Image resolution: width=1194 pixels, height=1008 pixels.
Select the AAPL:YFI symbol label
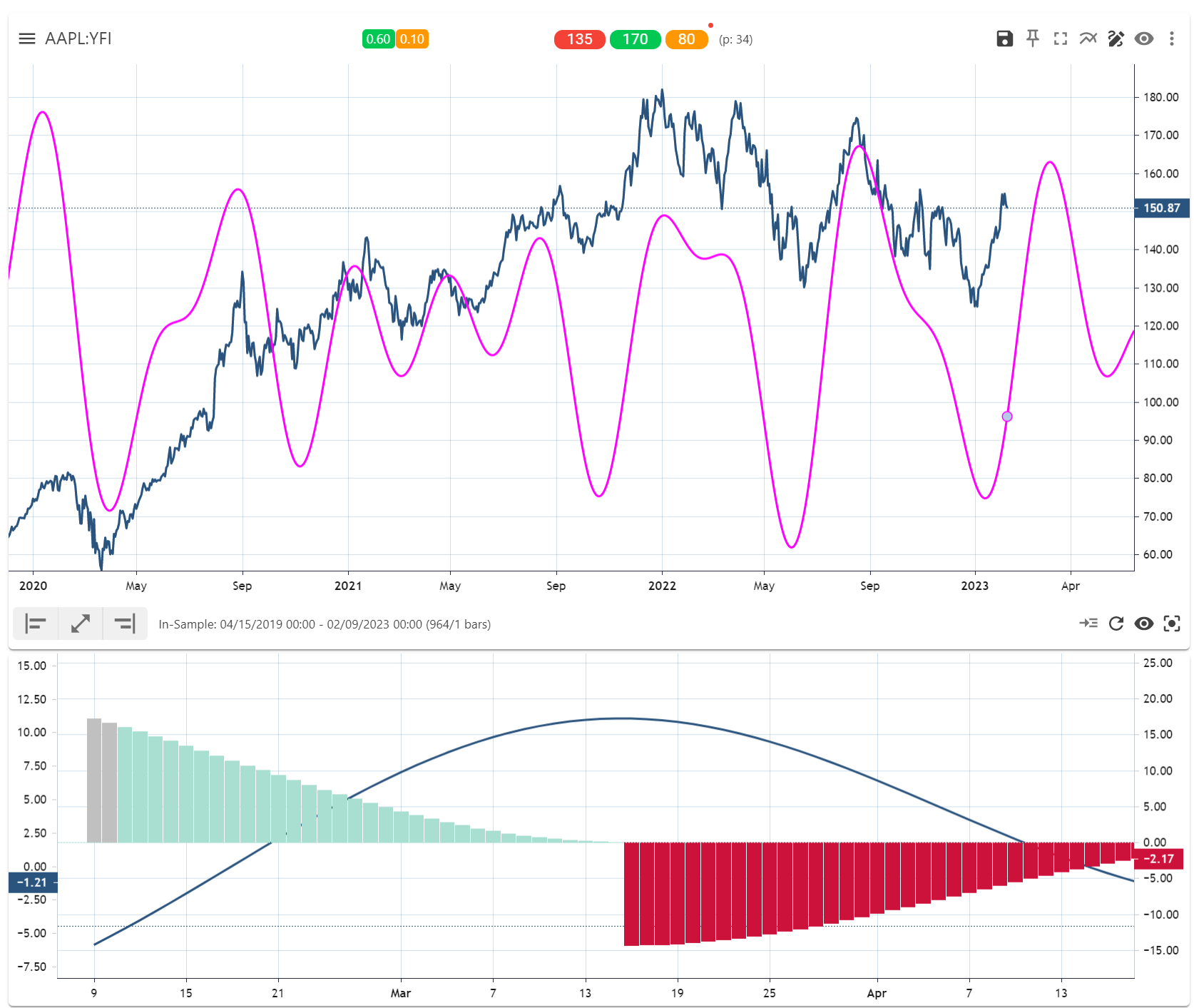point(78,39)
